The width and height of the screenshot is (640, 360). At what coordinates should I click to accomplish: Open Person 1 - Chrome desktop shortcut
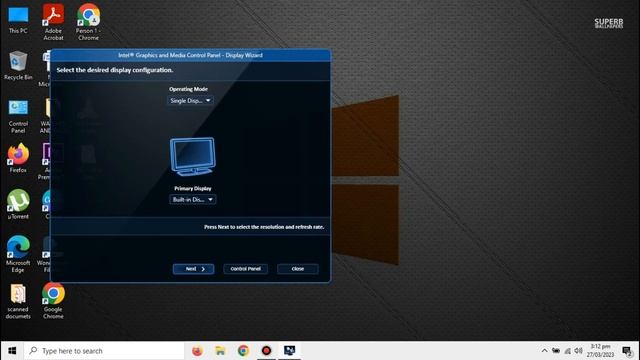point(89,22)
